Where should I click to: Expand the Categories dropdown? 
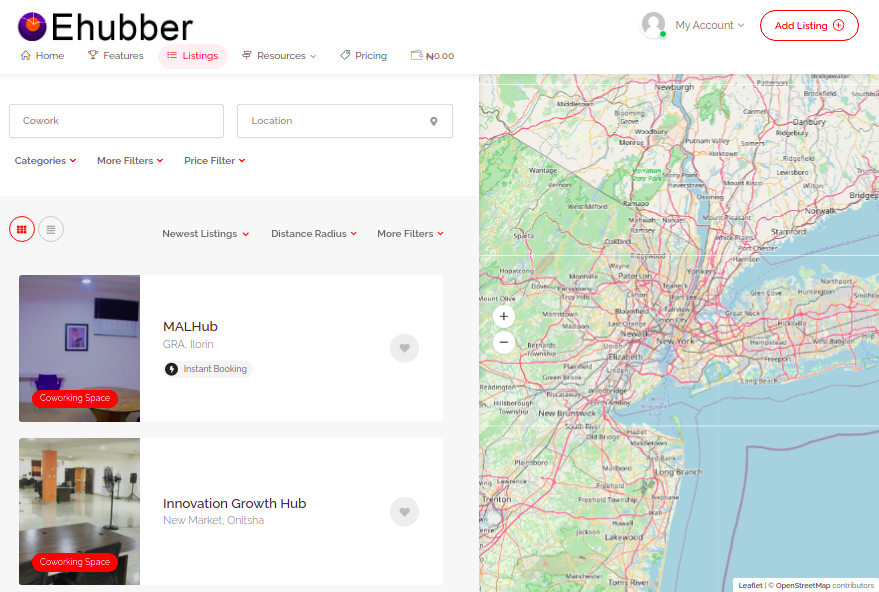[x=45, y=161]
